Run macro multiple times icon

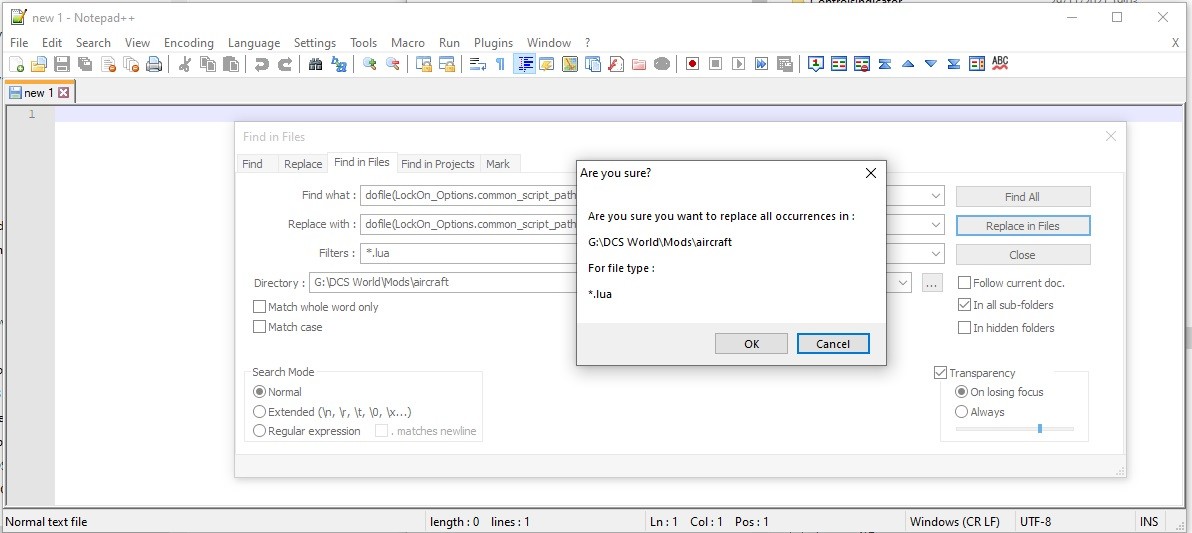(762, 65)
